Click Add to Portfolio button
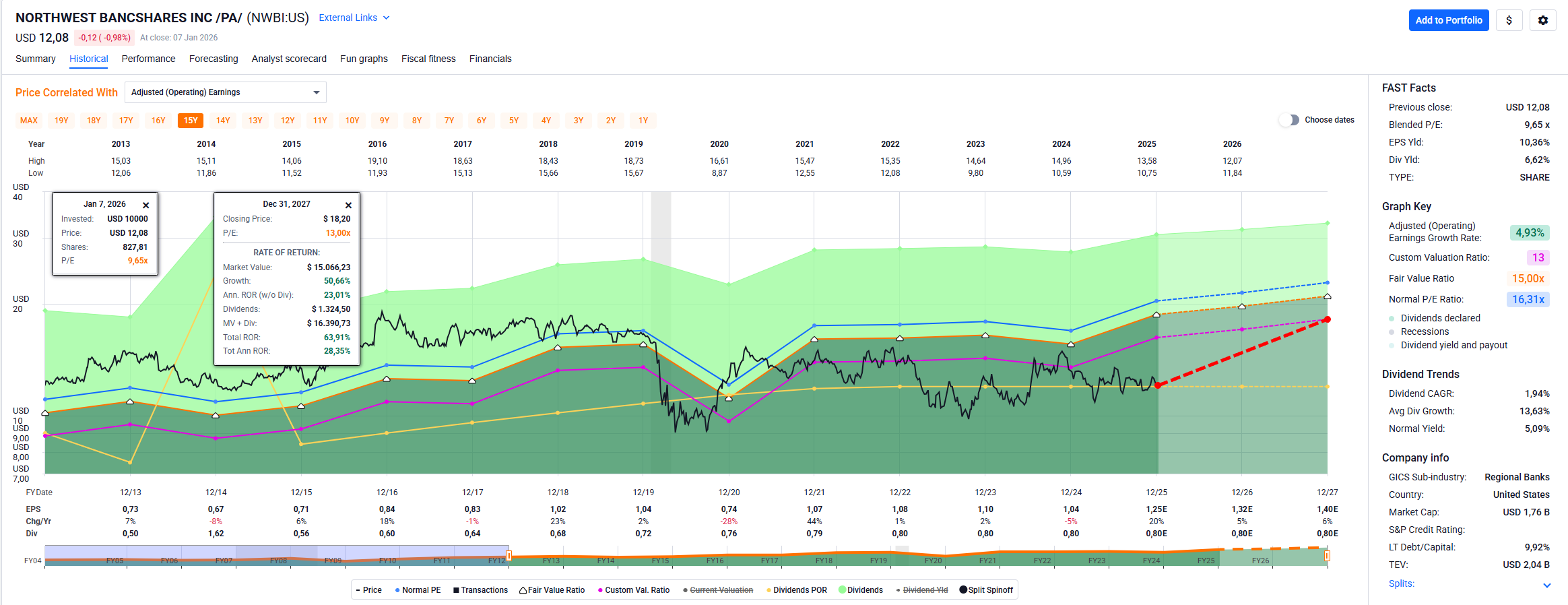Viewport: 1568px width, 605px height. 1448,20
